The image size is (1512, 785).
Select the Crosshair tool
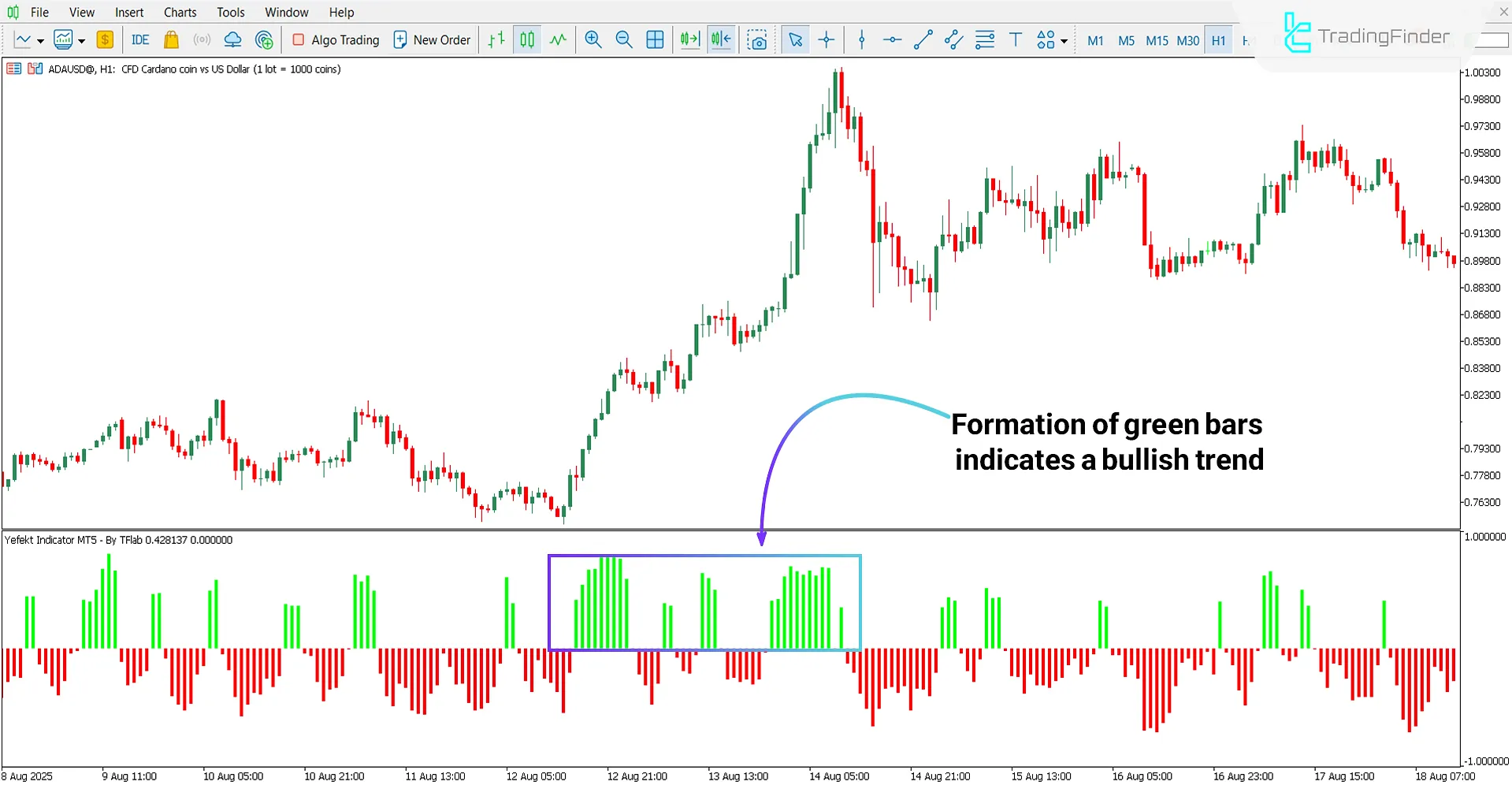tap(827, 39)
